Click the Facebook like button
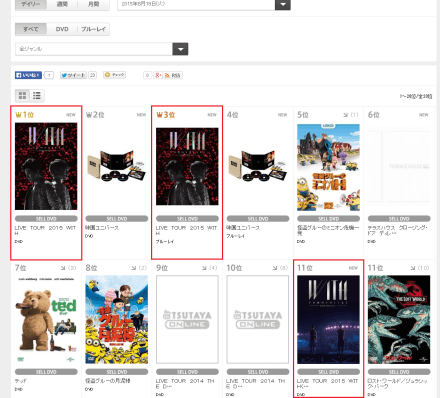This screenshot has width=440, height=398. click(x=28, y=75)
